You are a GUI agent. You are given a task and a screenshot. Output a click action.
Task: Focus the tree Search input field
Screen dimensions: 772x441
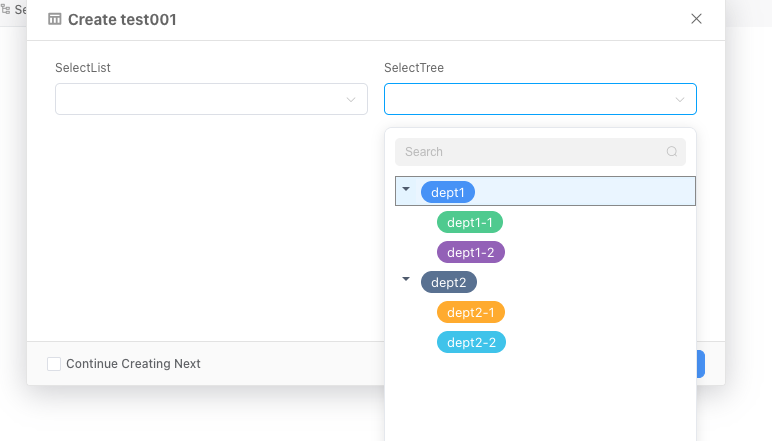[x=530, y=152]
